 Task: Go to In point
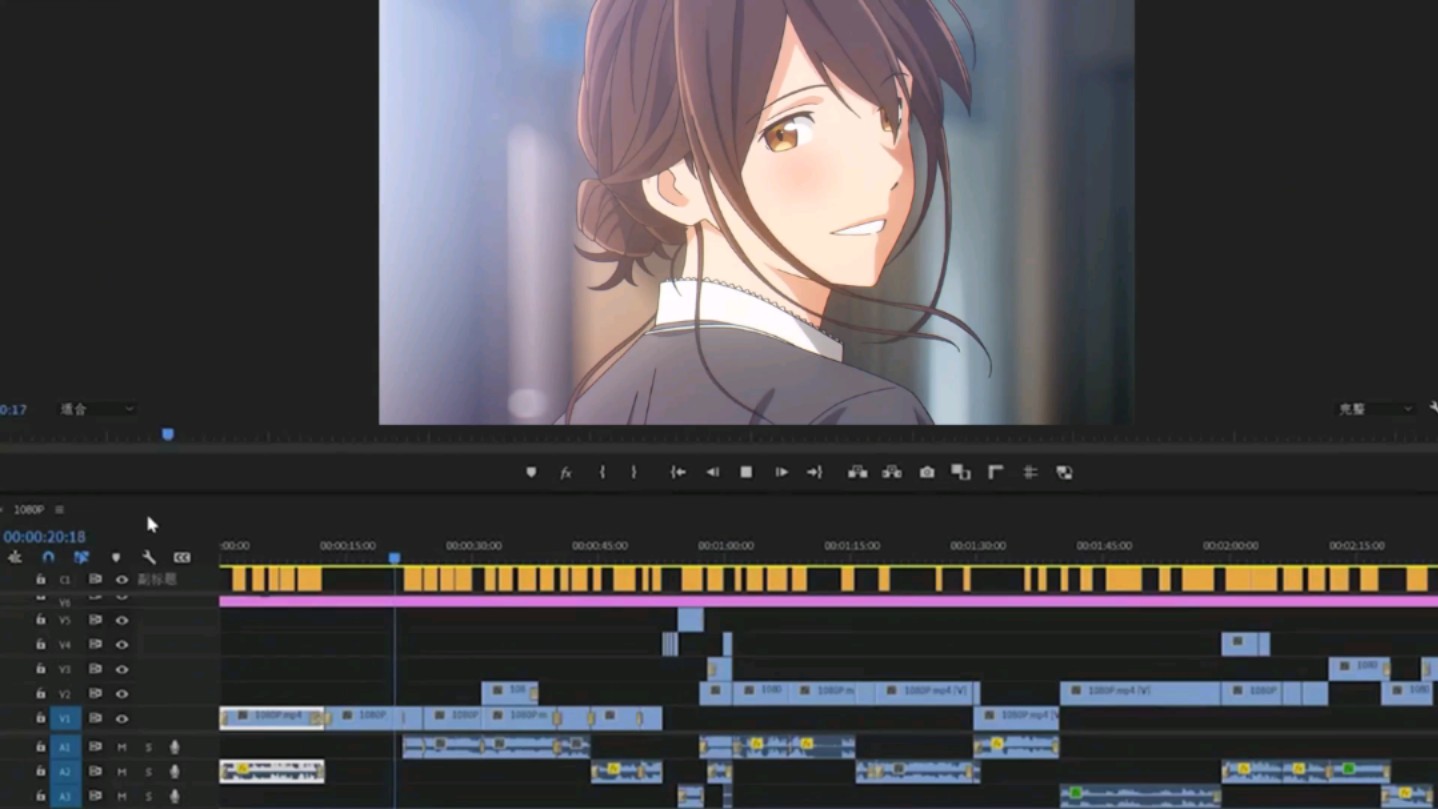point(678,472)
